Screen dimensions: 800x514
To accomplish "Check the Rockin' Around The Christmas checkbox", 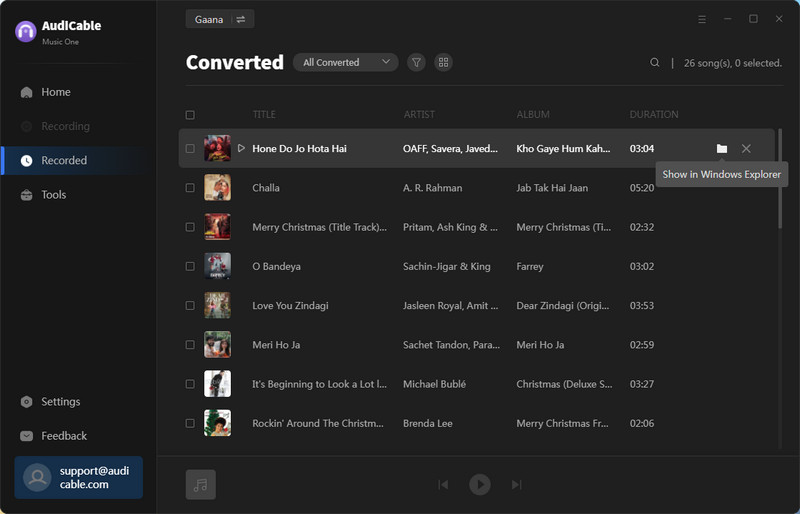I will (x=190, y=424).
